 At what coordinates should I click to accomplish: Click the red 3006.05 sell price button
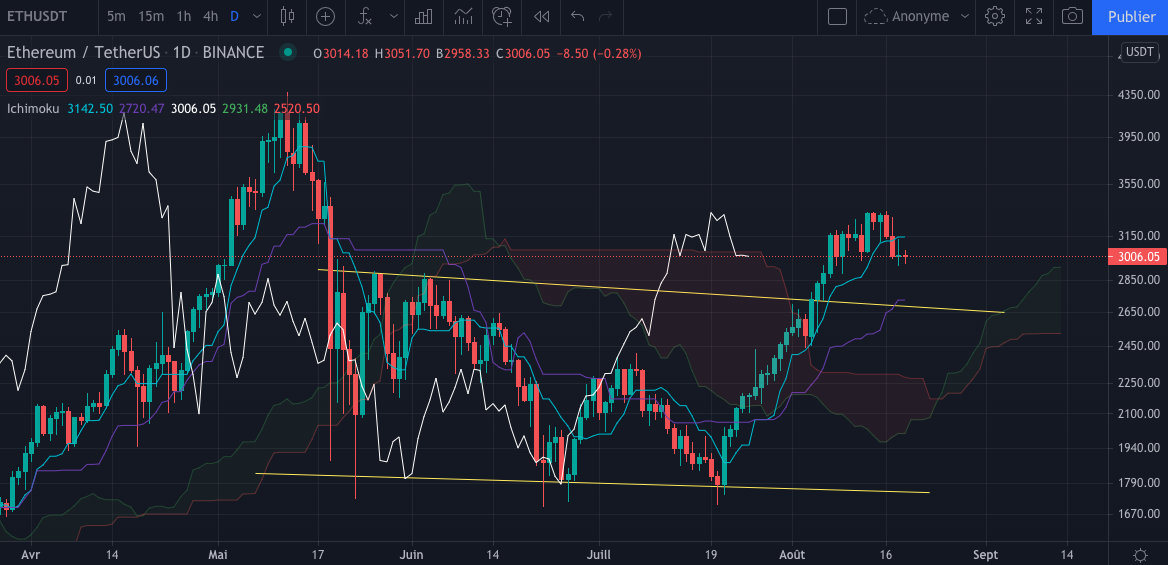(34, 80)
